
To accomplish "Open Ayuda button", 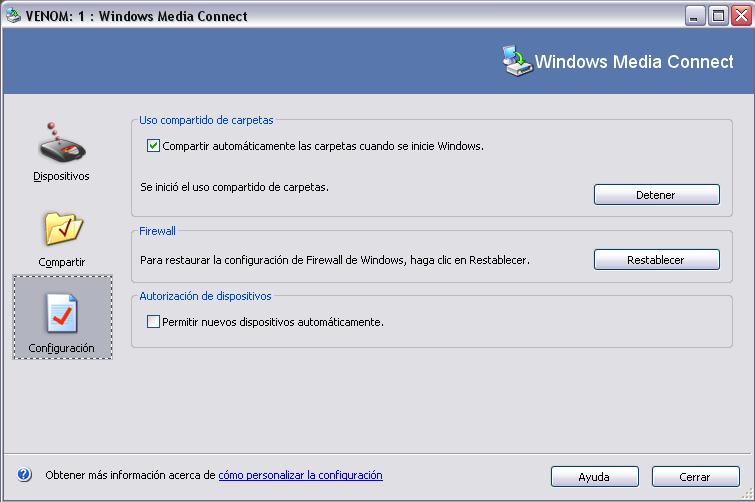I will [595, 476].
